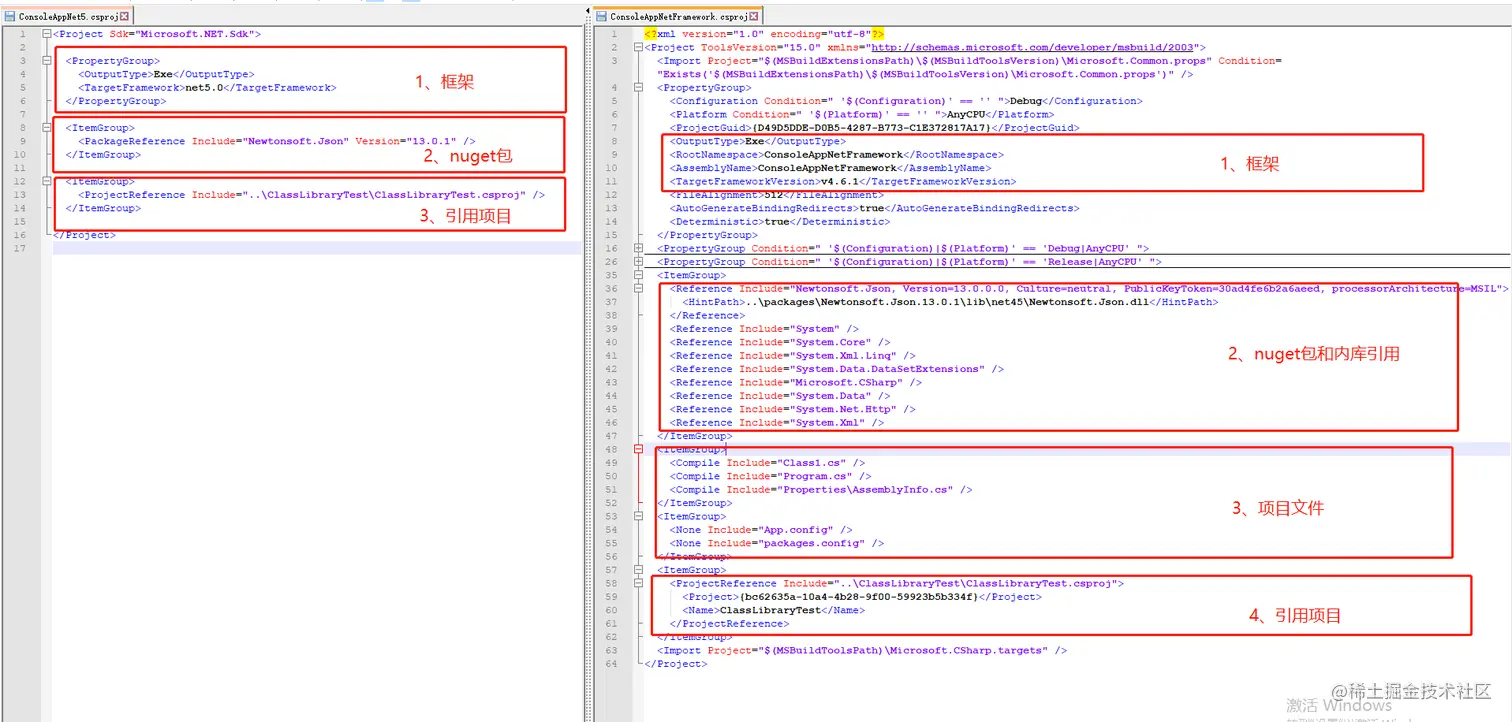Click the save icon on ConsoleAppNetFramework.csproj tab

(602, 16)
